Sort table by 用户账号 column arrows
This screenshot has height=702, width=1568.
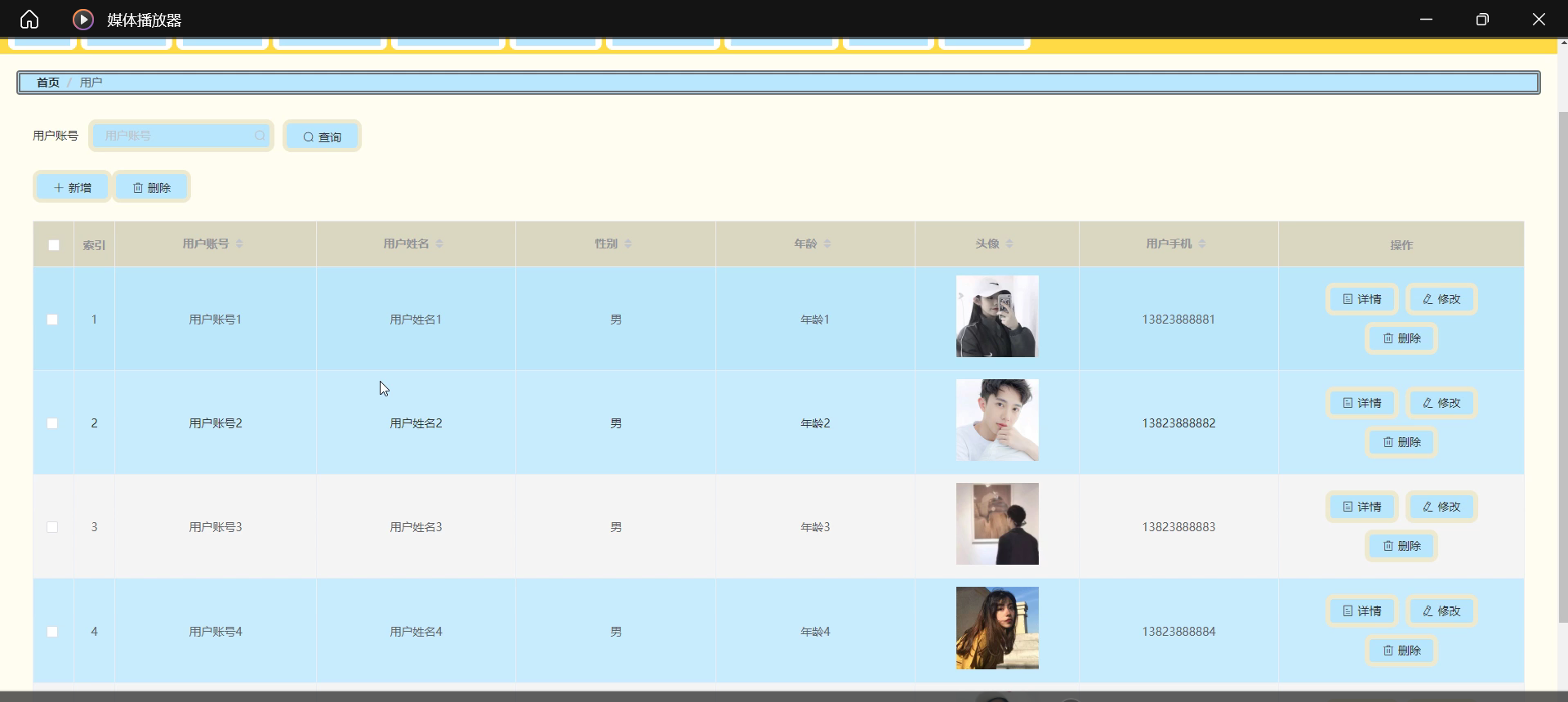[x=239, y=244]
